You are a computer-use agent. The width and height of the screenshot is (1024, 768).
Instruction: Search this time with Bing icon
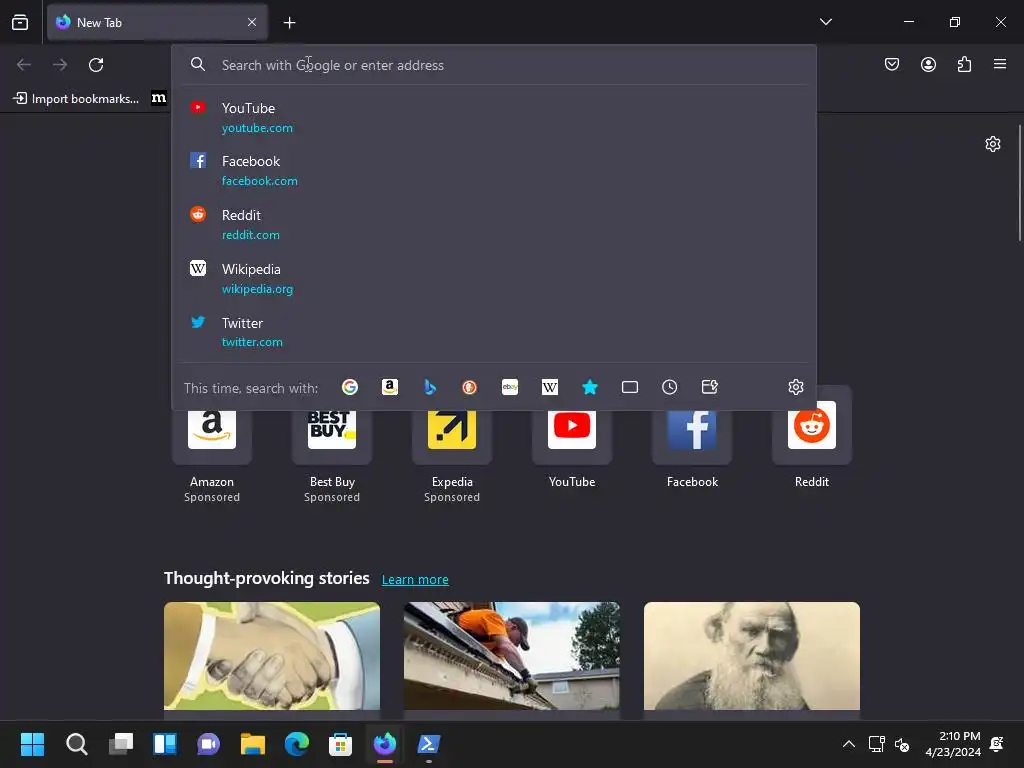coord(430,387)
